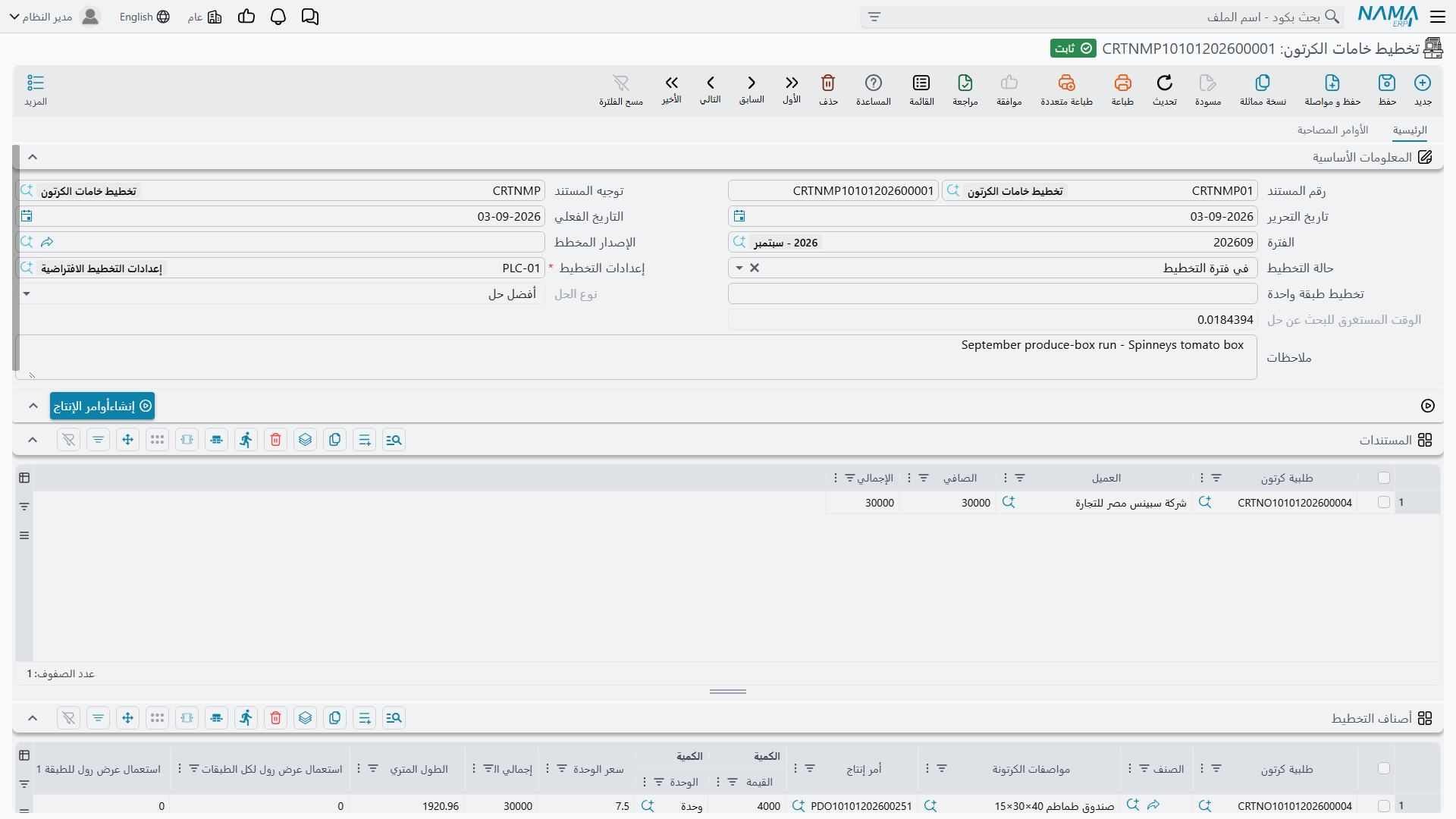Check the select-all checkbox in المستندات grid header
The width and height of the screenshot is (1456, 819).
(x=1384, y=478)
